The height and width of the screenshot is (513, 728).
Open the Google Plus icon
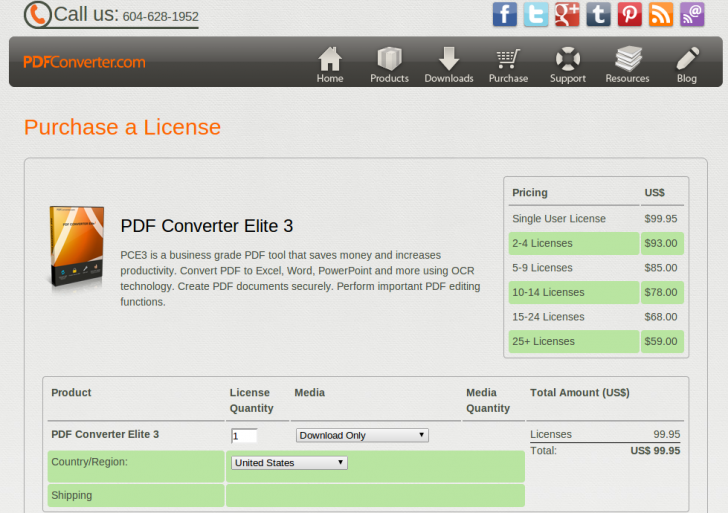coord(567,14)
